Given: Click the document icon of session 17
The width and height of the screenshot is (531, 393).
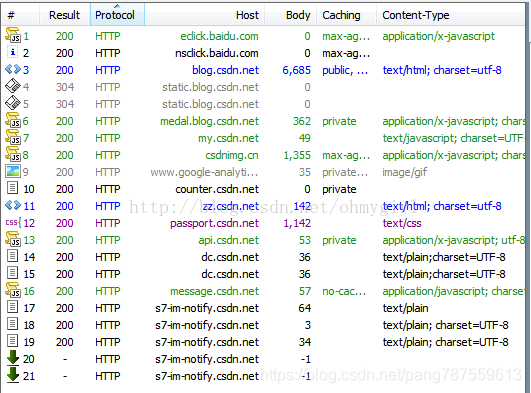Looking at the screenshot, I should click(x=13, y=307).
